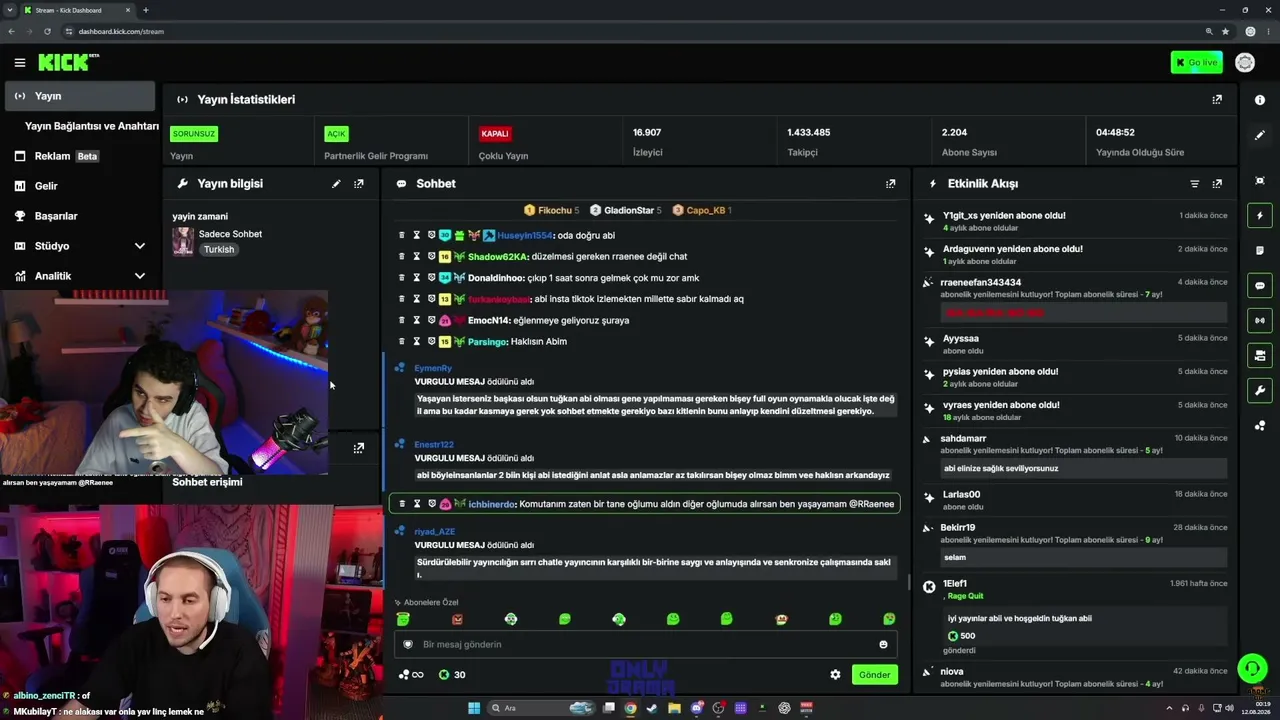Open Capo_KB's leaderboard entry

pyautogui.click(x=702, y=211)
